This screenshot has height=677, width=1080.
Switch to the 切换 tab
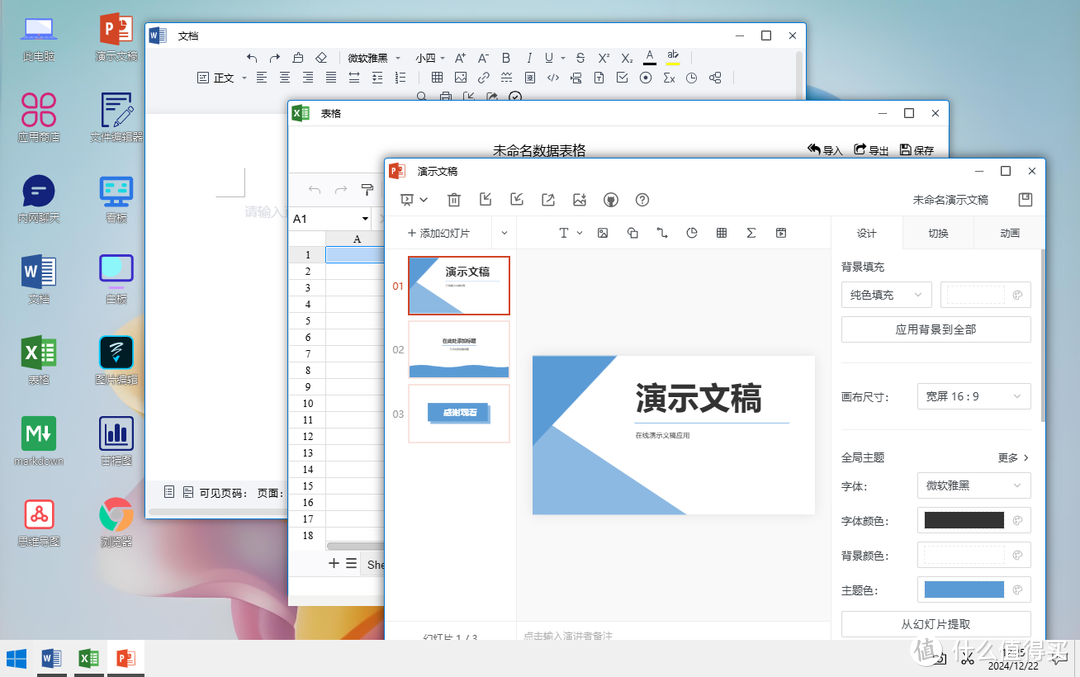(937, 232)
